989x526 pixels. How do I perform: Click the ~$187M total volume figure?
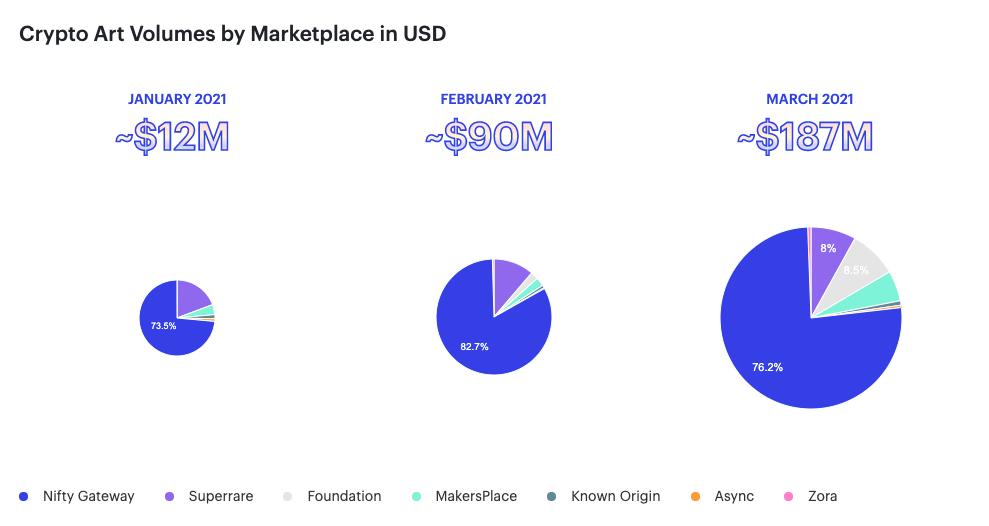[x=805, y=138]
